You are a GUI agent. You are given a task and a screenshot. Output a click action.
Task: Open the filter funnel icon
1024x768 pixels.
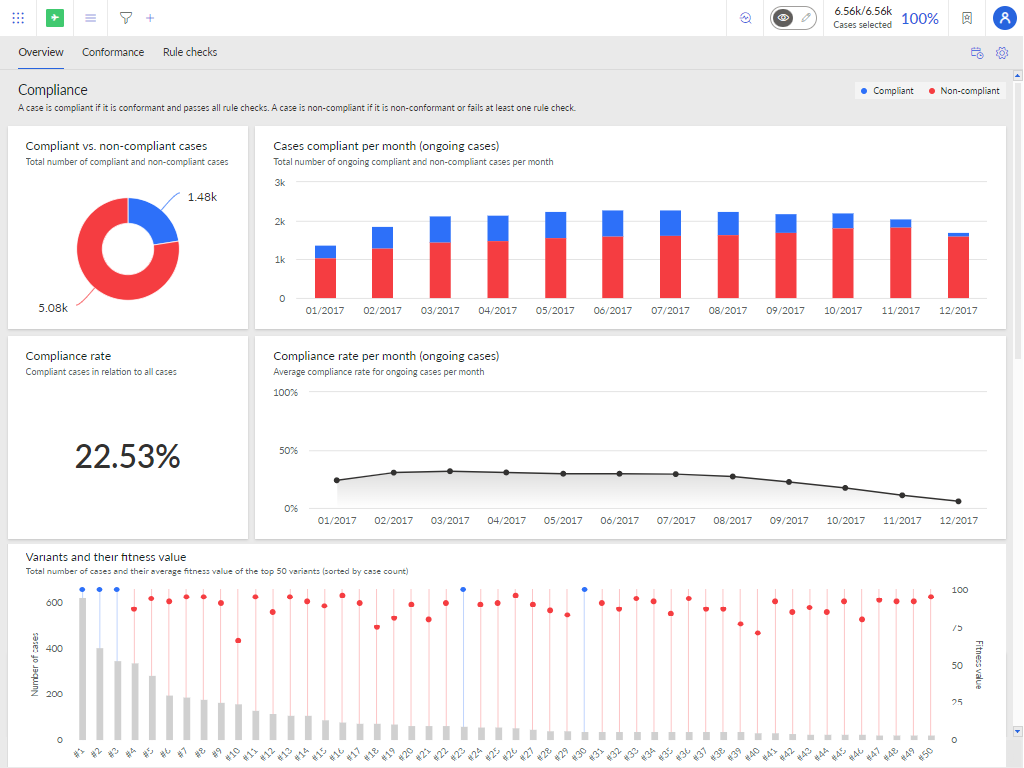[x=126, y=18]
